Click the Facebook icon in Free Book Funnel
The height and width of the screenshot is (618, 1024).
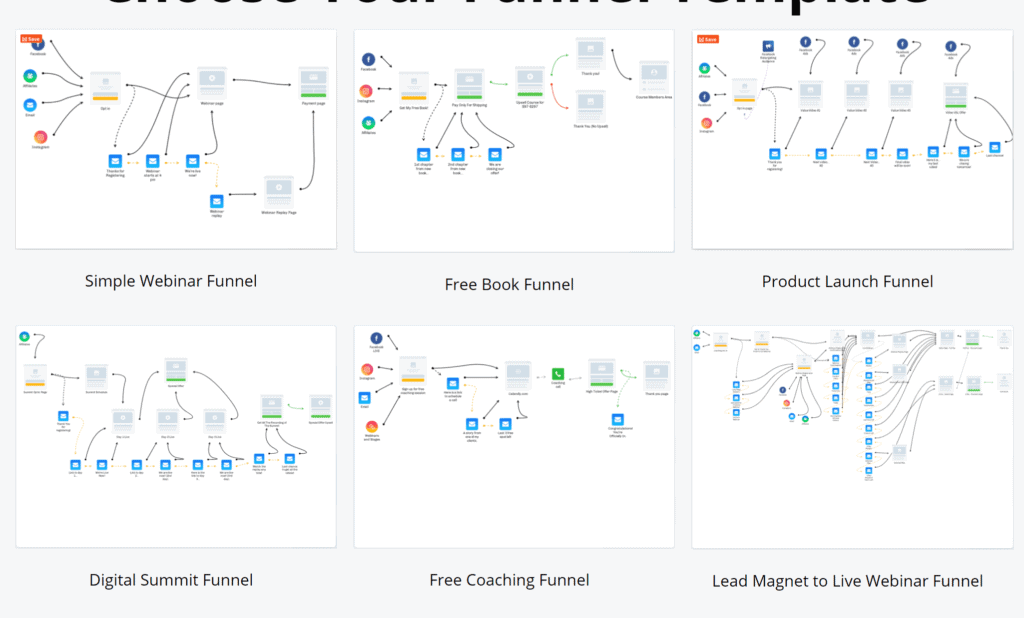click(x=368, y=59)
